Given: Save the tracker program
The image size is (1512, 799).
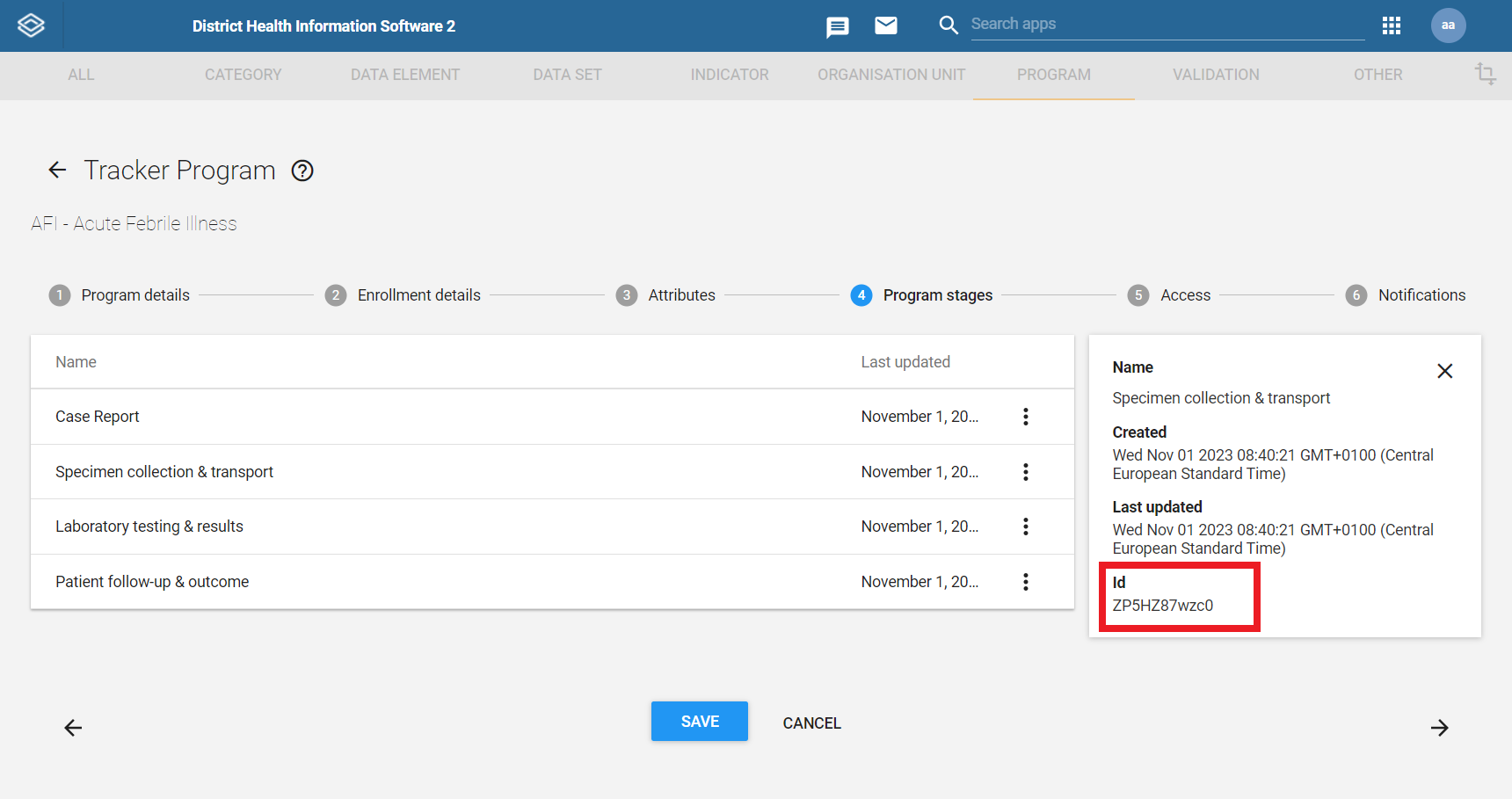Looking at the screenshot, I should click(x=699, y=722).
